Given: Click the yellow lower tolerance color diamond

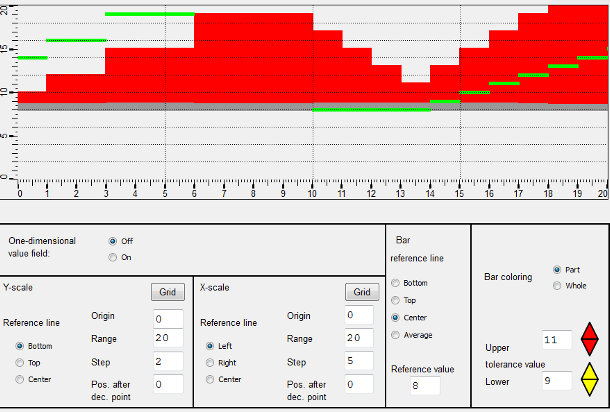Looking at the screenshot, I should 589,380.
